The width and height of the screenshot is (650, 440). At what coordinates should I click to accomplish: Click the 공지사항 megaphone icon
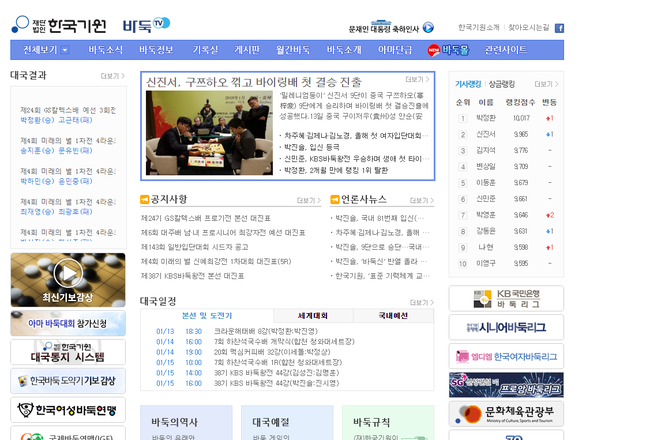[x=145, y=199]
